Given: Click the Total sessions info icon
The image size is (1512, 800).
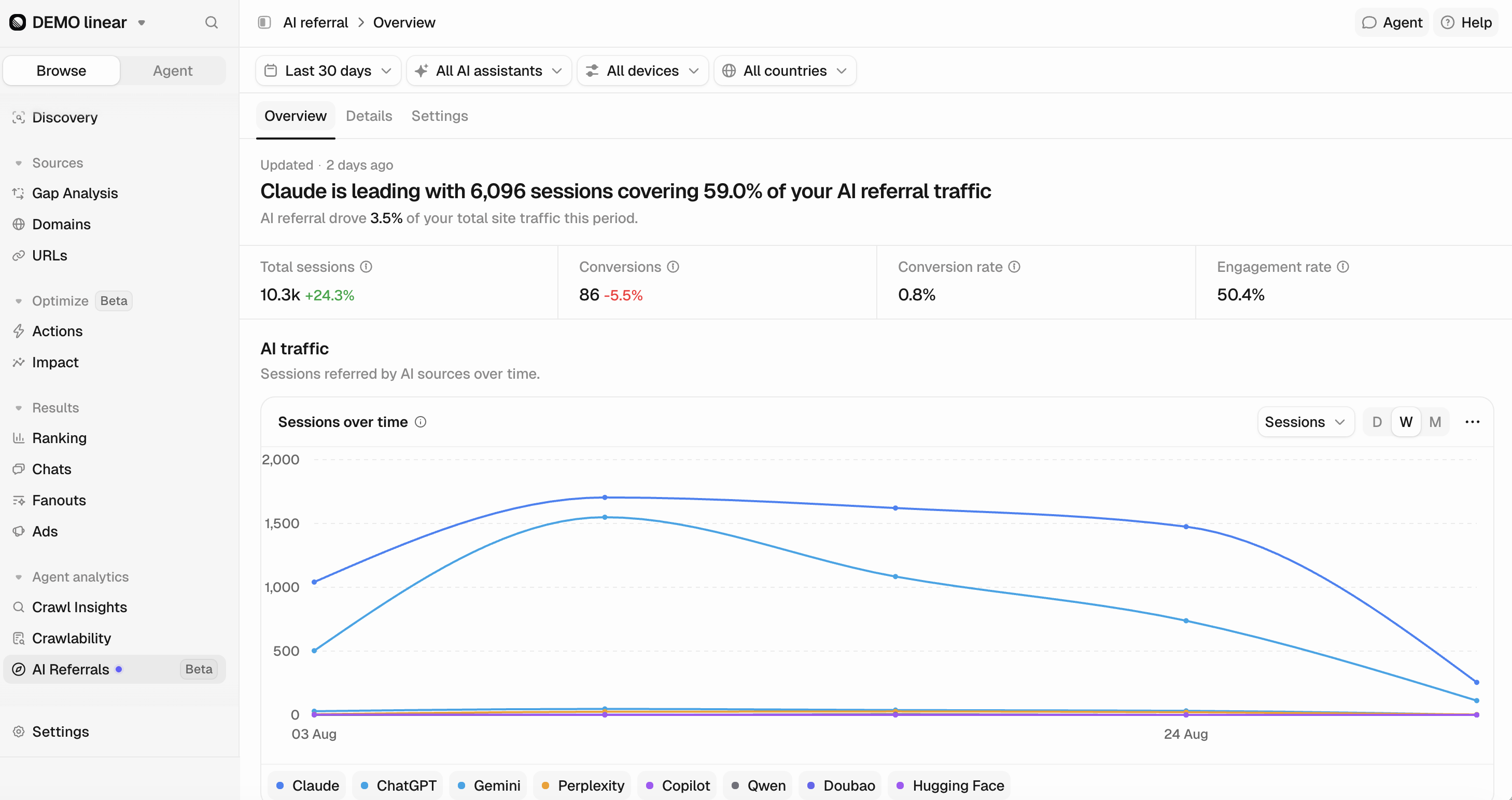Looking at the screenshot, I should 366,267.
